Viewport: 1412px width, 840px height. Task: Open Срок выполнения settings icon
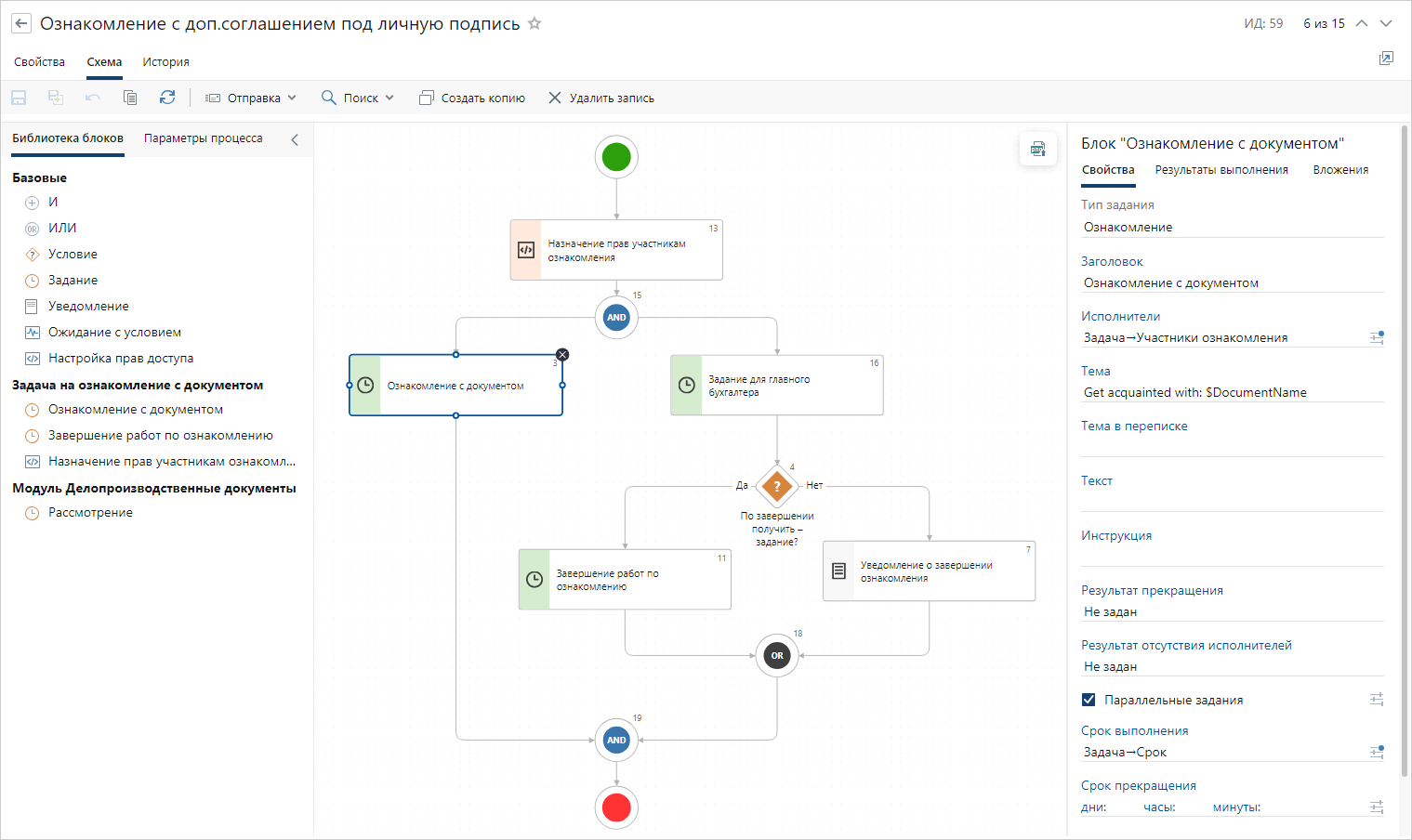[1377, 752]
